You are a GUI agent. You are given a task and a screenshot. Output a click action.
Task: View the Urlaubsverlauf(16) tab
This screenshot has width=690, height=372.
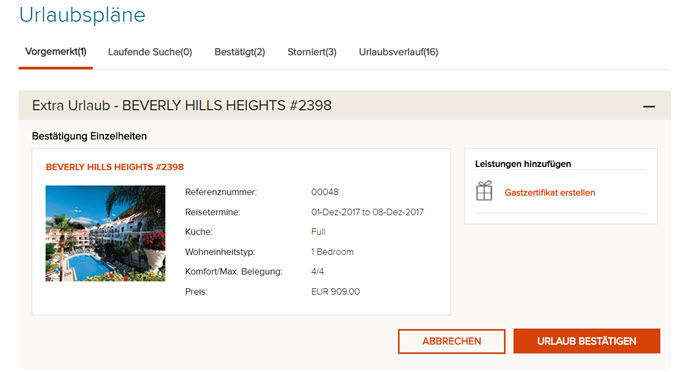coord(398,52)
